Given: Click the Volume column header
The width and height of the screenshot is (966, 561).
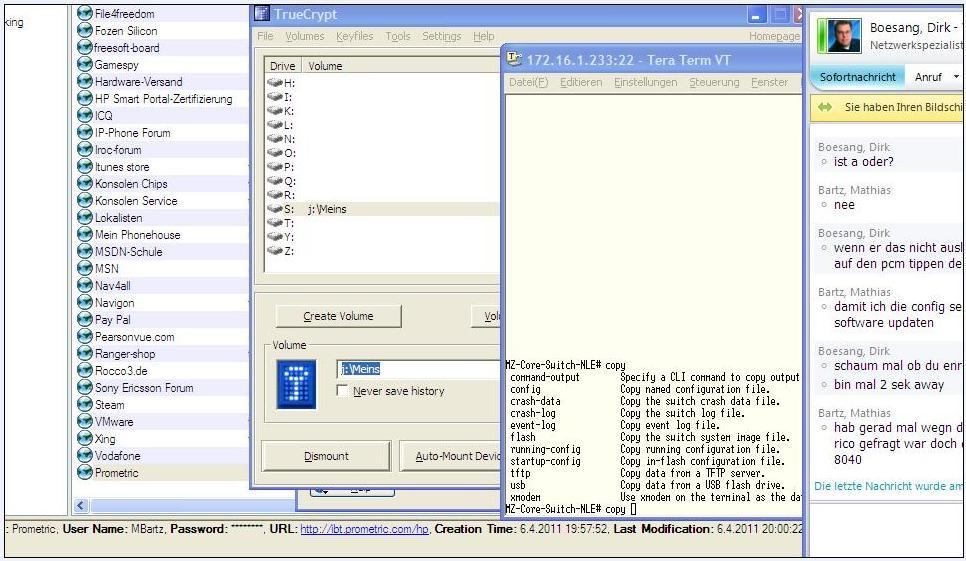Looking at the screenshot, I should pos(400,66).
